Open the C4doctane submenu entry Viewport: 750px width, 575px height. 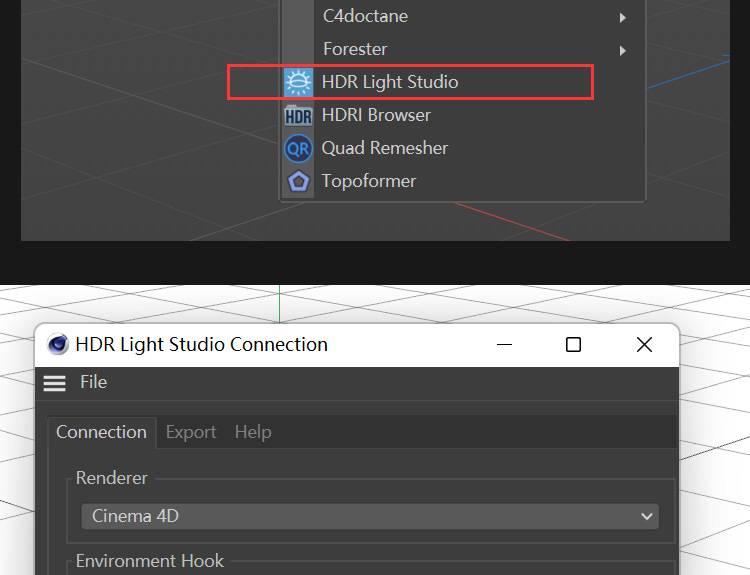click(x=463, y=16)
